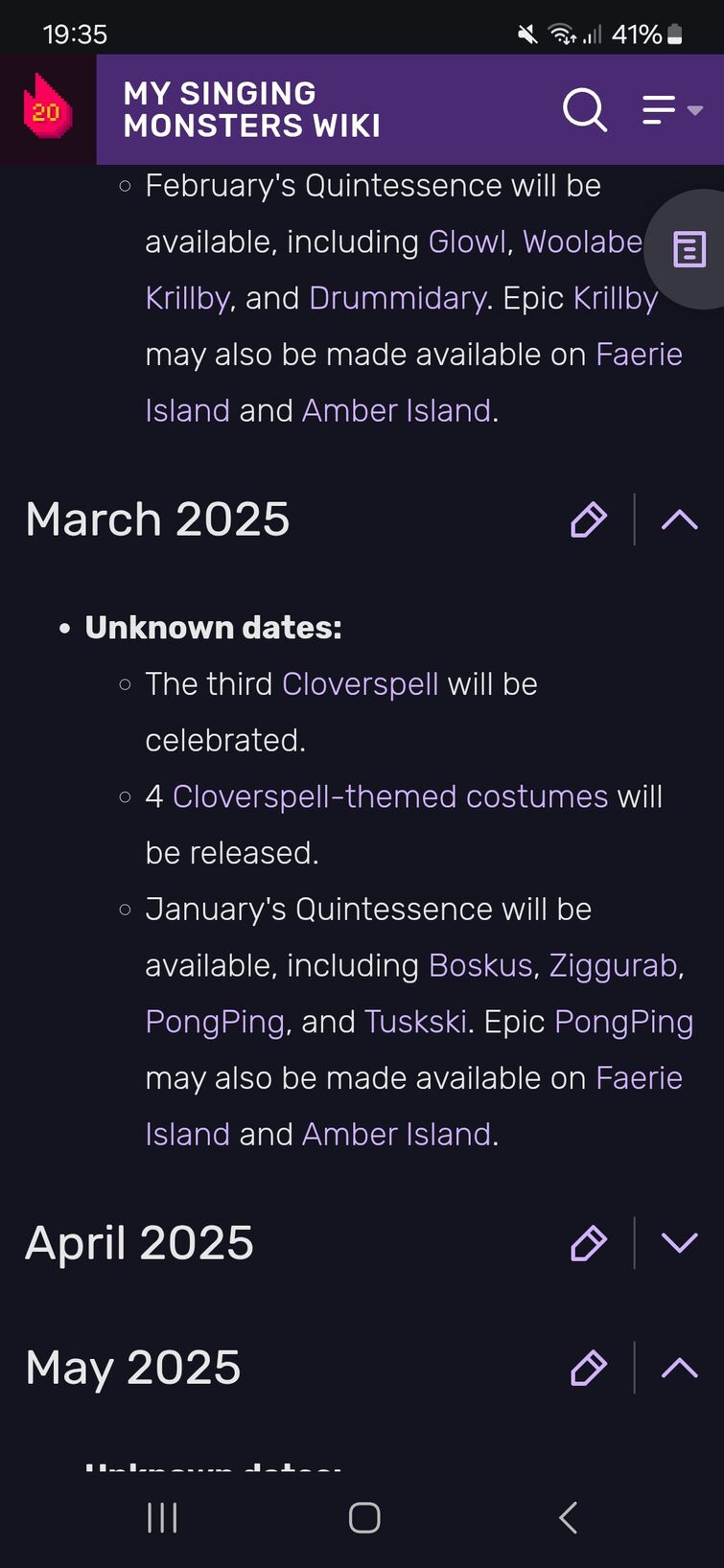Collapse the March 2025 section
Viewport: 724px width, 1568px height.
[680, 519]
